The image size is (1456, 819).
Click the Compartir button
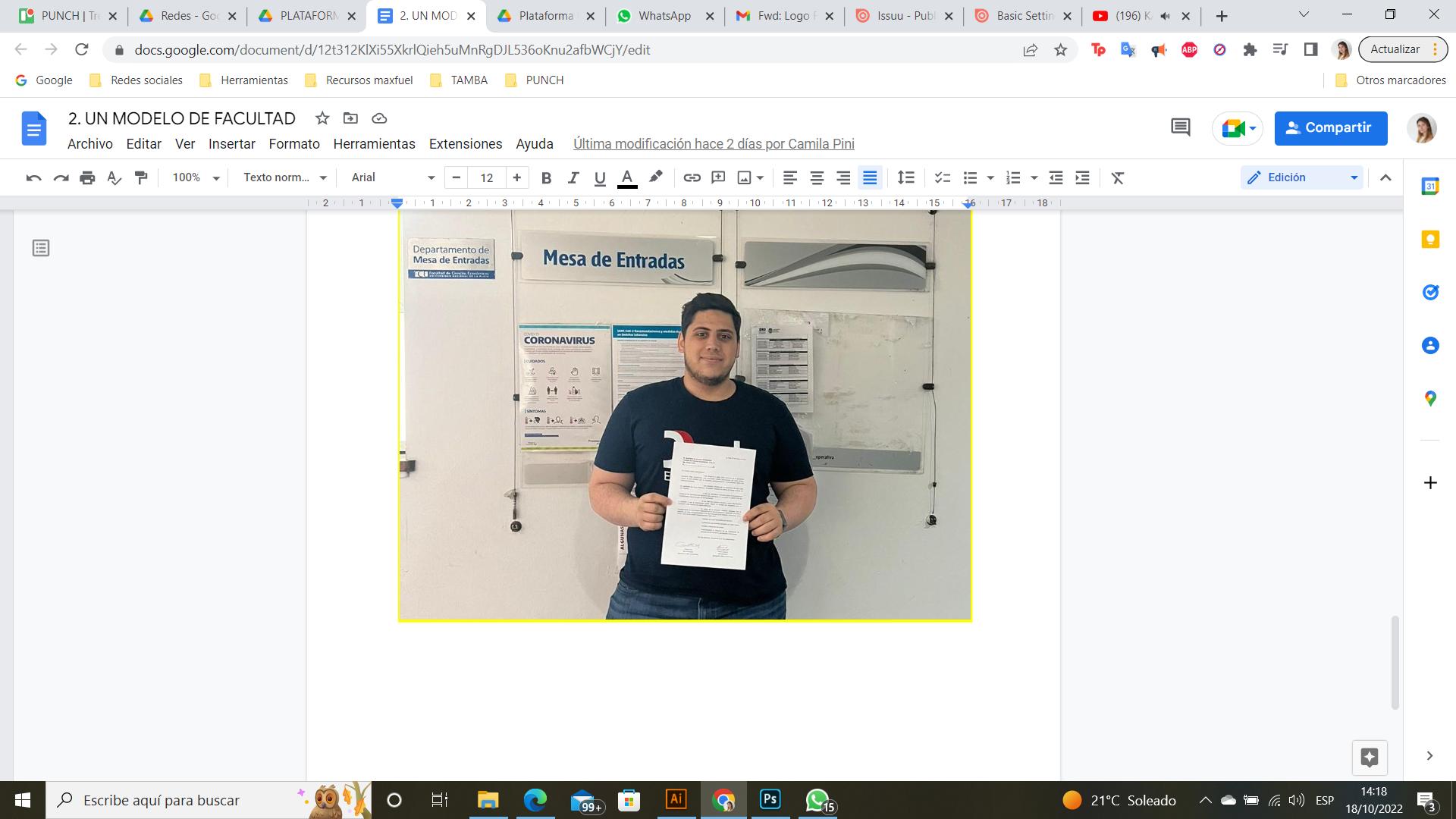pyautogui.click(x=1330, y=127)
